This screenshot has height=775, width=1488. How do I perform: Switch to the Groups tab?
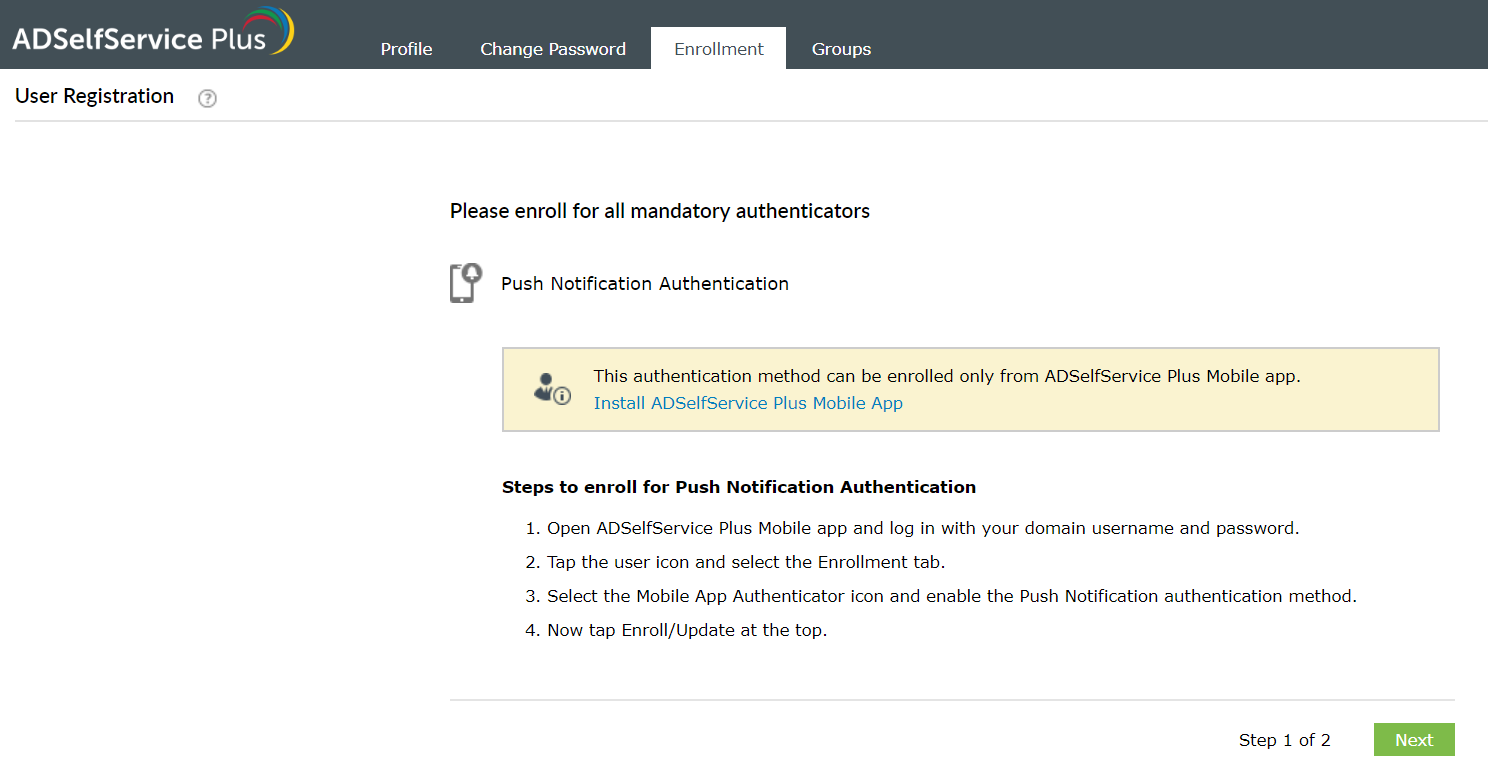pos(841,48)
